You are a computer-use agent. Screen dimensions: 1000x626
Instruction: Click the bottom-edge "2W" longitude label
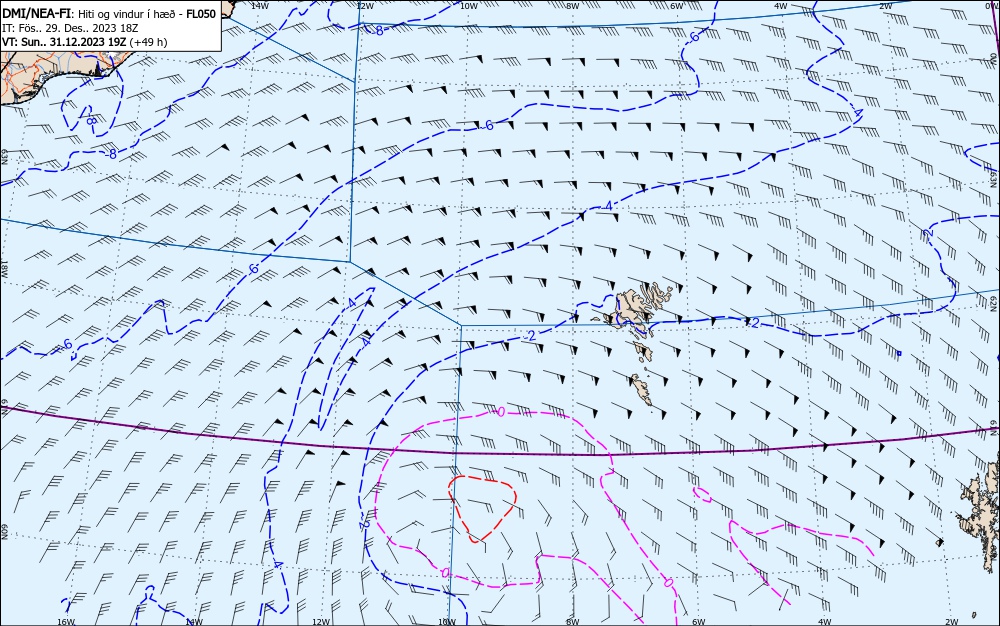951,622
